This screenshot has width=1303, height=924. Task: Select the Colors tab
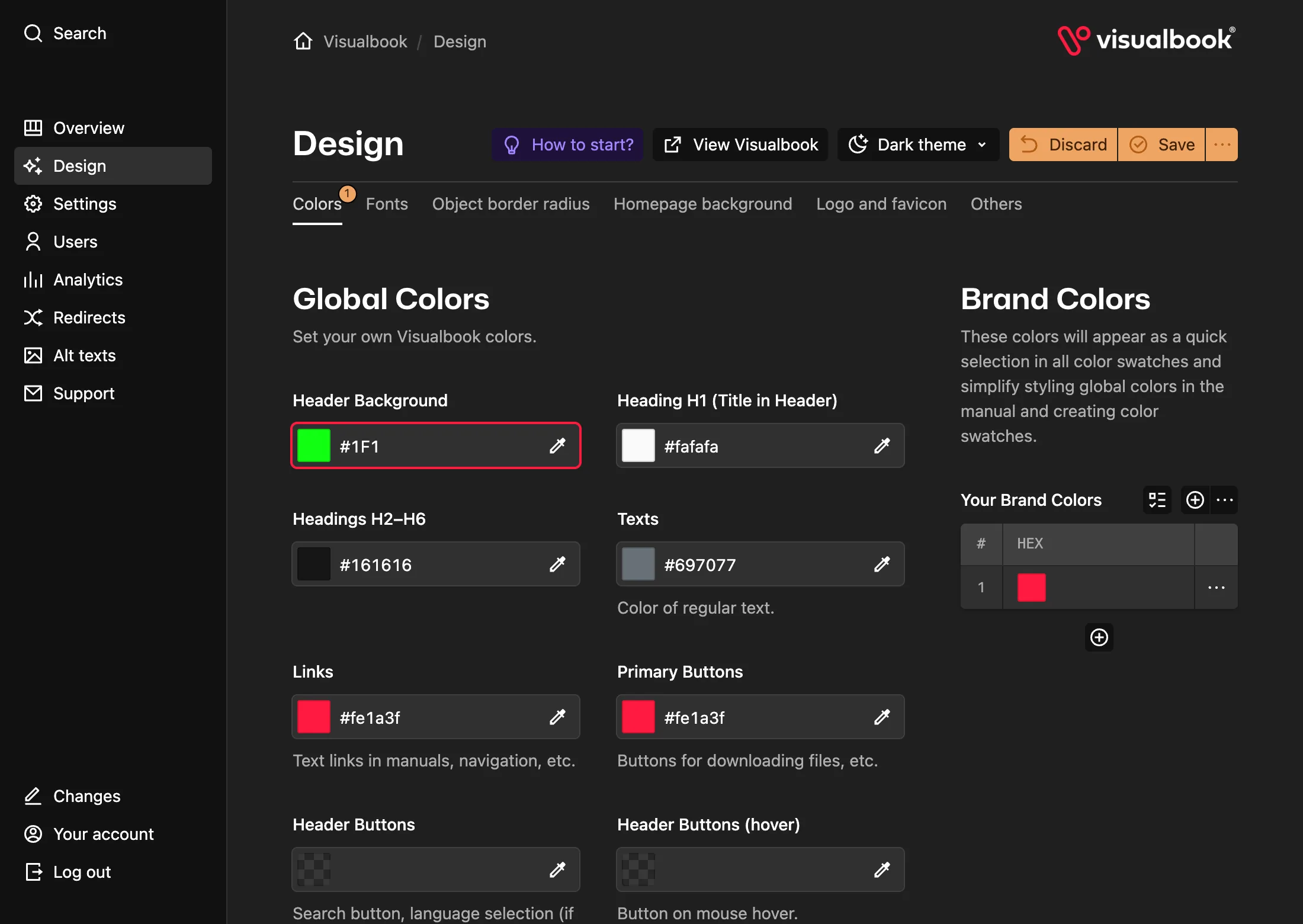317,204
